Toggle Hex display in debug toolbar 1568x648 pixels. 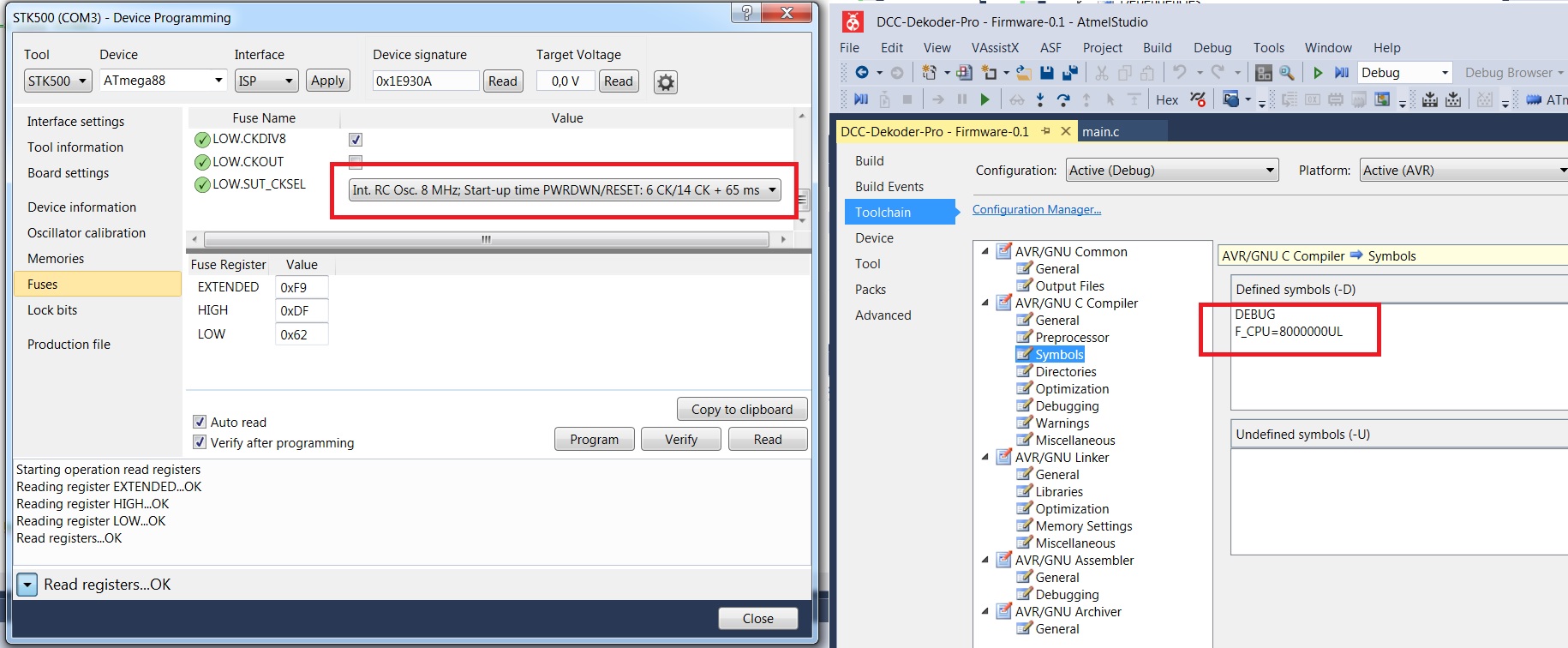pyautogui.click(x=1167, y=99)
